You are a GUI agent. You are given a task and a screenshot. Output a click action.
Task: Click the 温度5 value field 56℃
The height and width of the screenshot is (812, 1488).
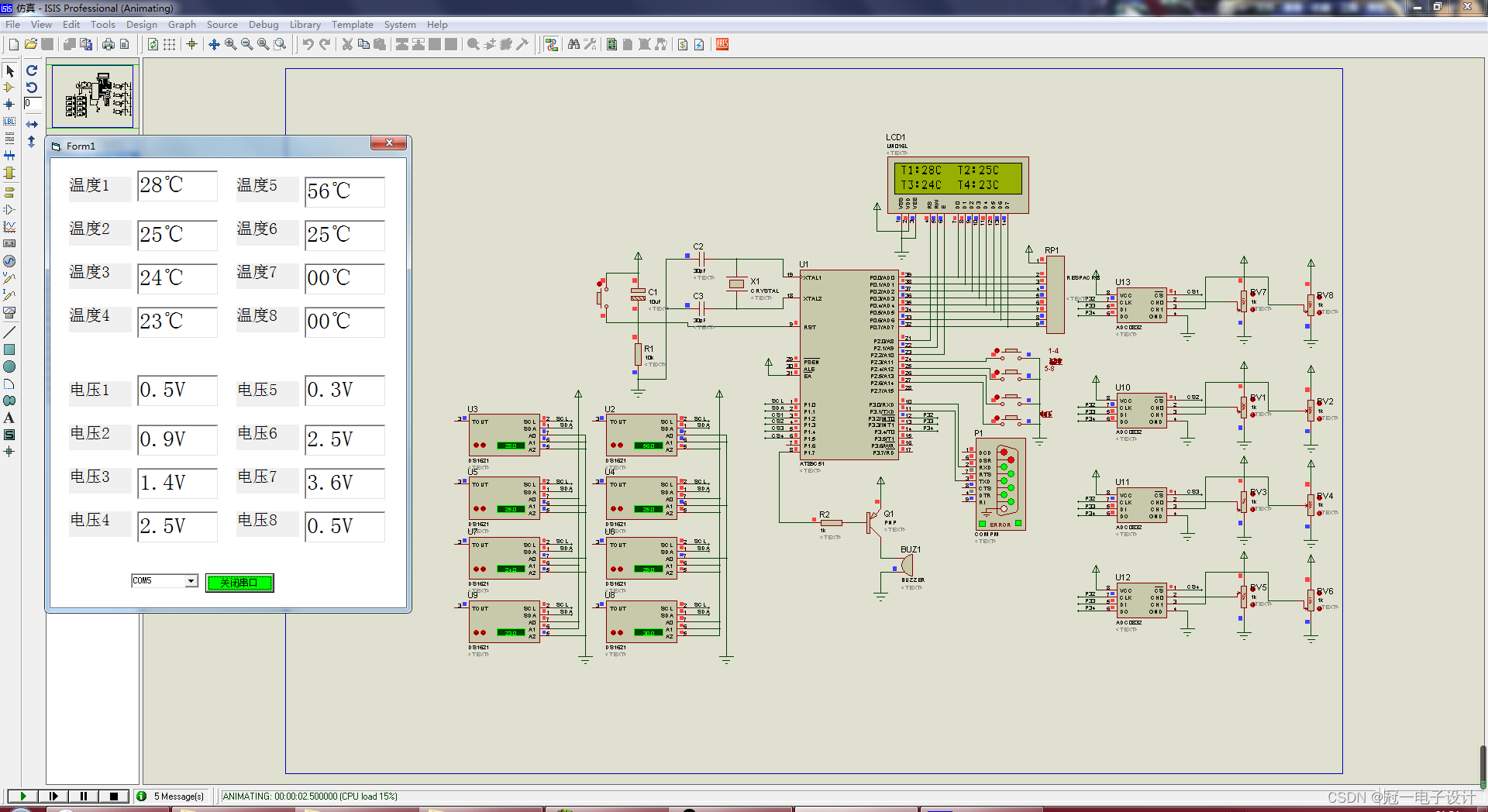(x=345, y=191)
